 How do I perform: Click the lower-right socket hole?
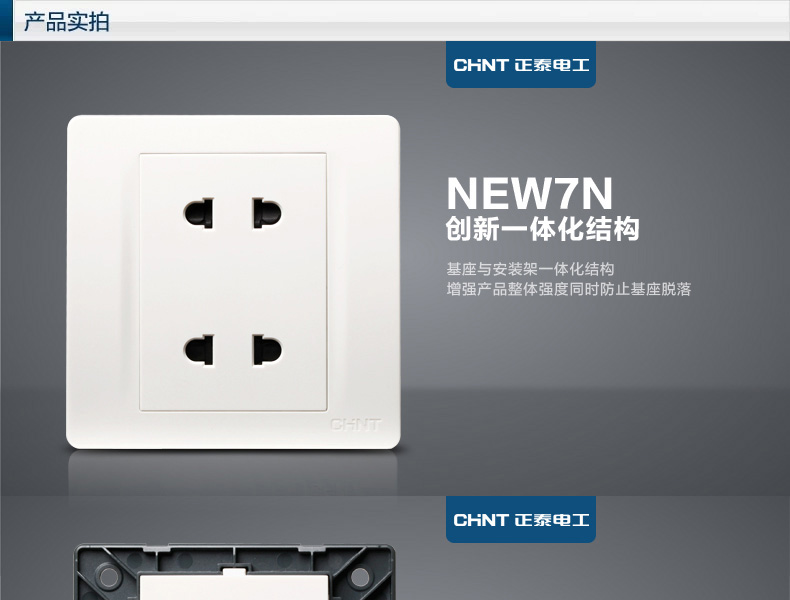click(x=267, y=350)
